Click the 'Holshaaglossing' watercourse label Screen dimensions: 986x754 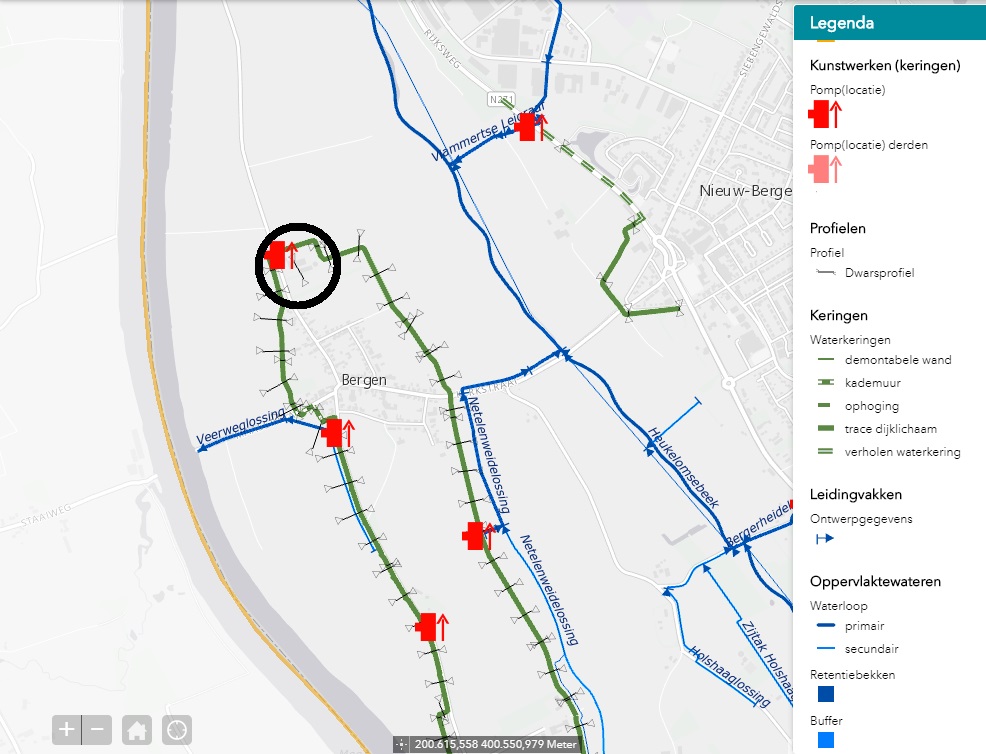[x=730, y=676]
